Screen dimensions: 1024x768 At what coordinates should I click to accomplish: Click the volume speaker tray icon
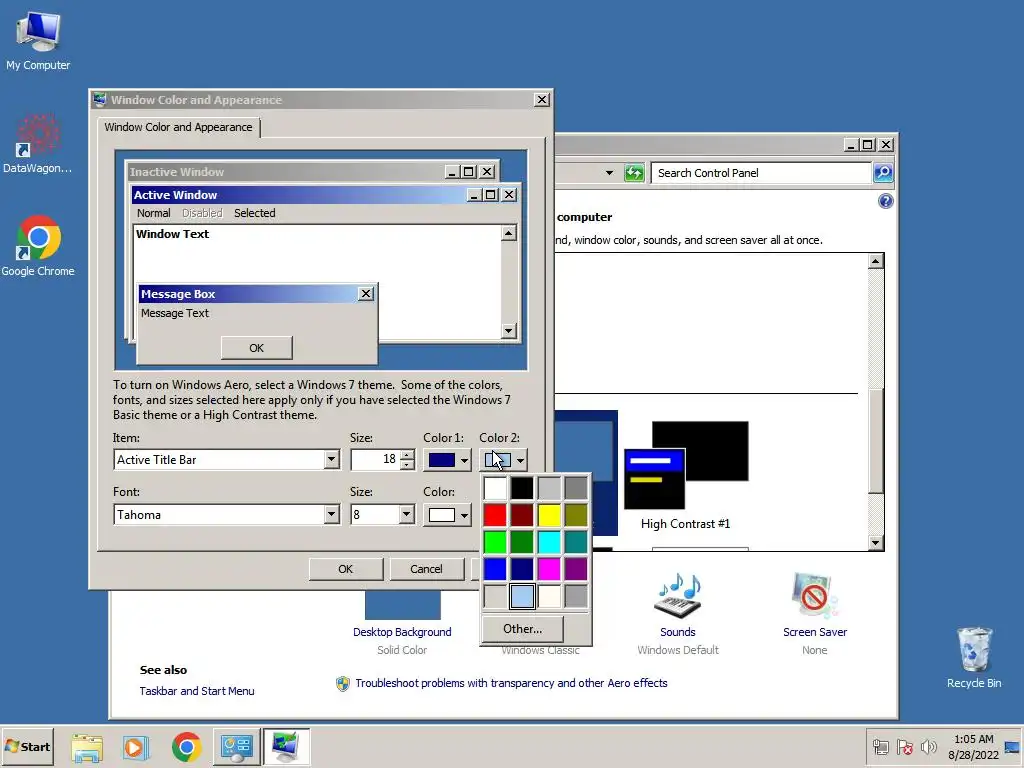coord(928,747)
